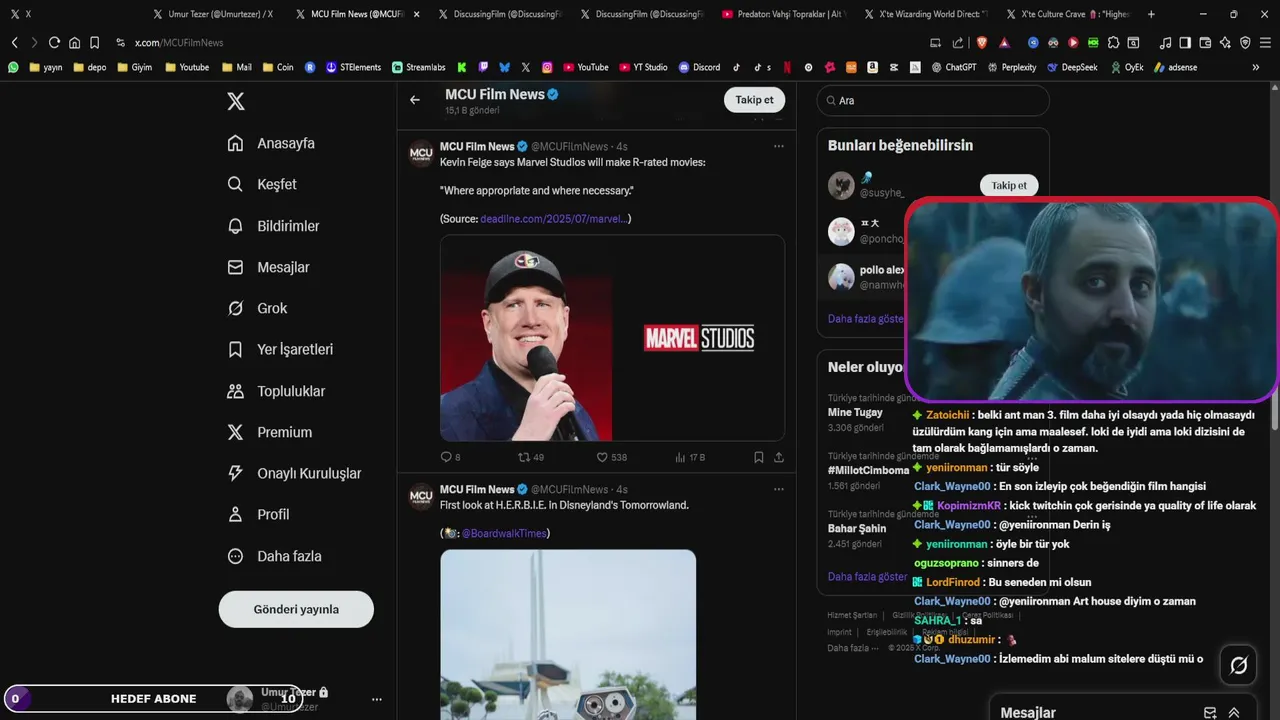This screenshot has width=1280, height=720.
Task: Bookmark the Marvel Studios tweet
Action: pos(759,457)
